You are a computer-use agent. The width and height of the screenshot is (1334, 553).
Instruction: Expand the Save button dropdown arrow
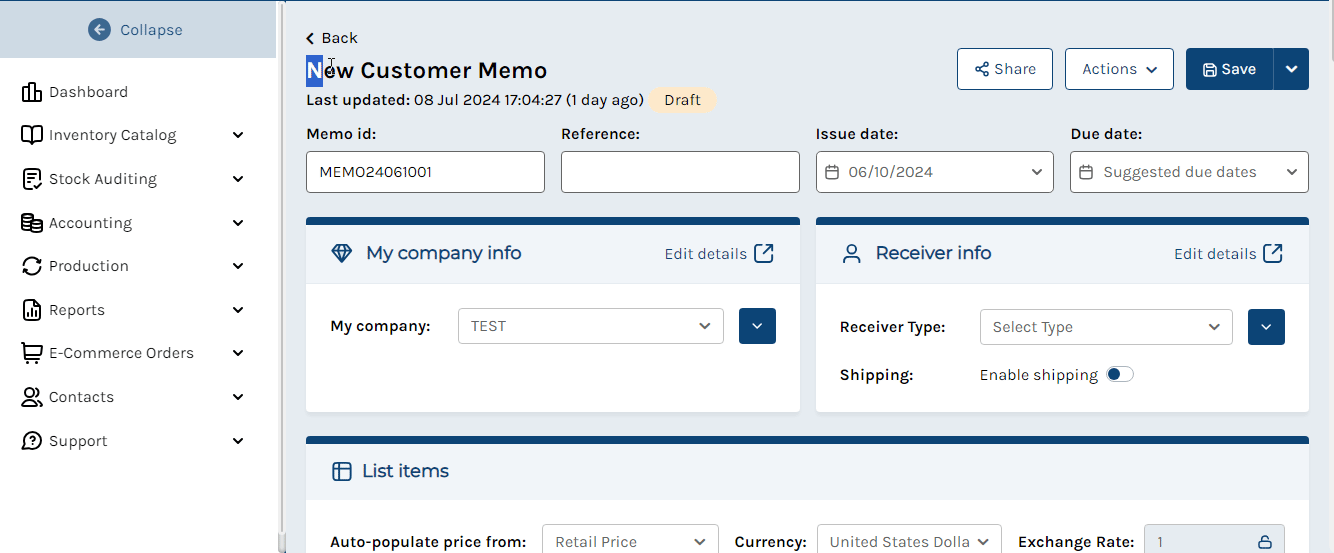[x=1291, y=69]
